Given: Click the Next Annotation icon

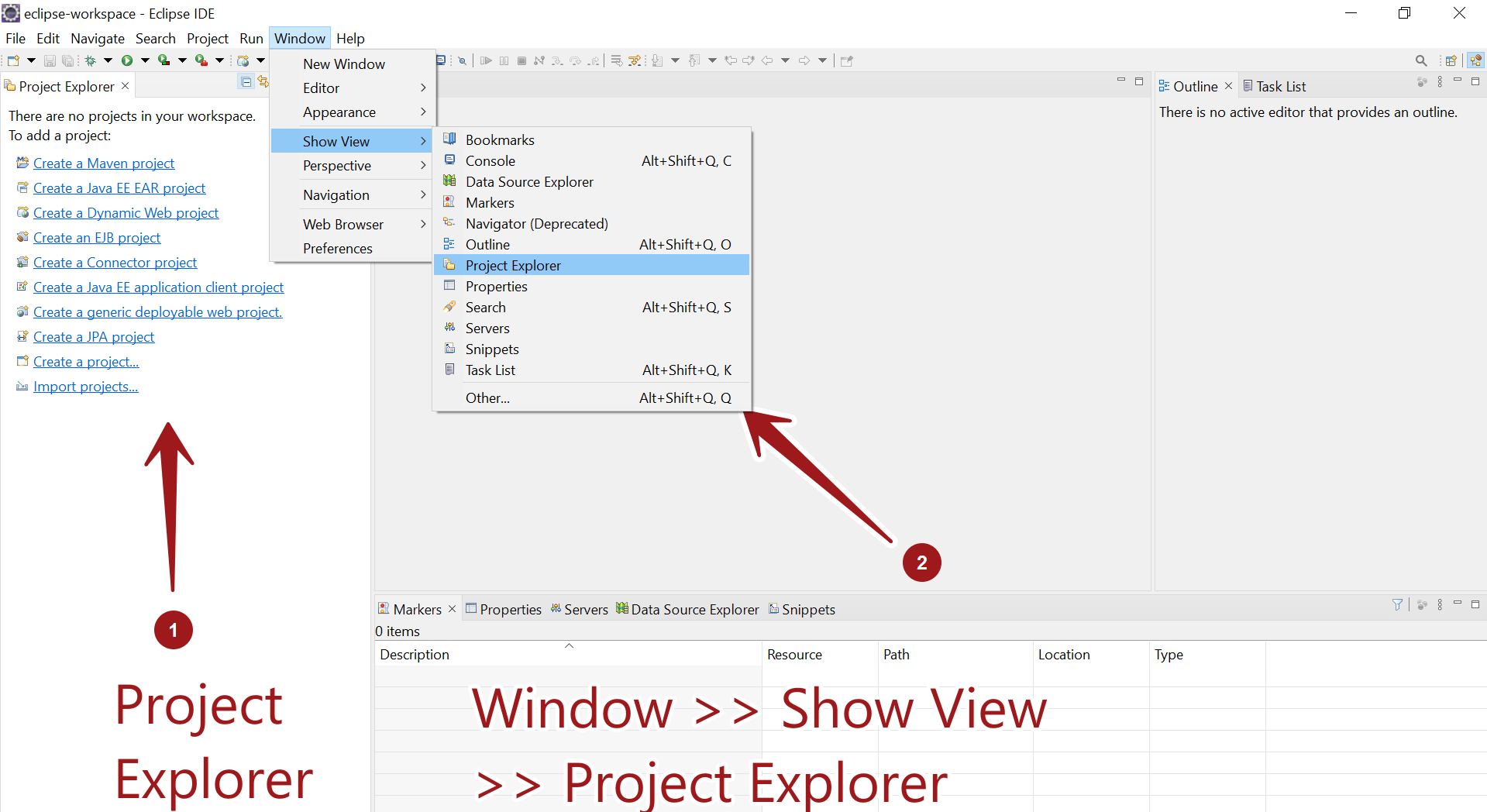Looking at the screenshot, I should [657, 60].
